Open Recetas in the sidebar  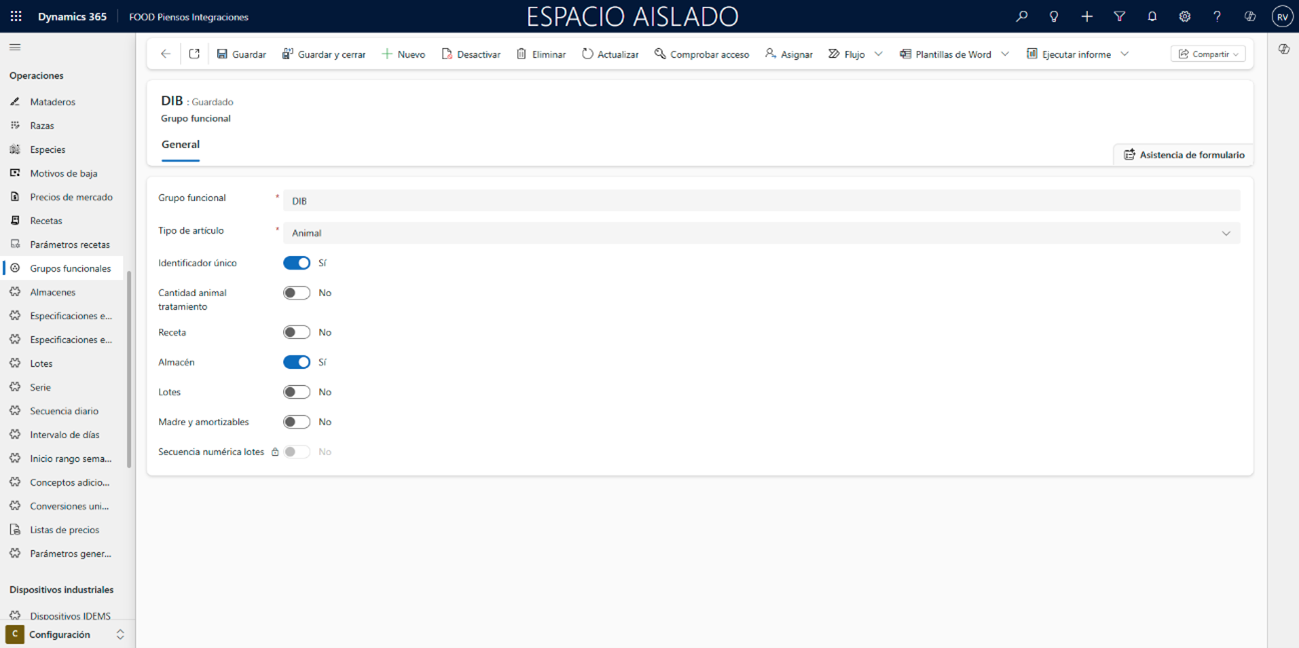[x=46, y=221]
